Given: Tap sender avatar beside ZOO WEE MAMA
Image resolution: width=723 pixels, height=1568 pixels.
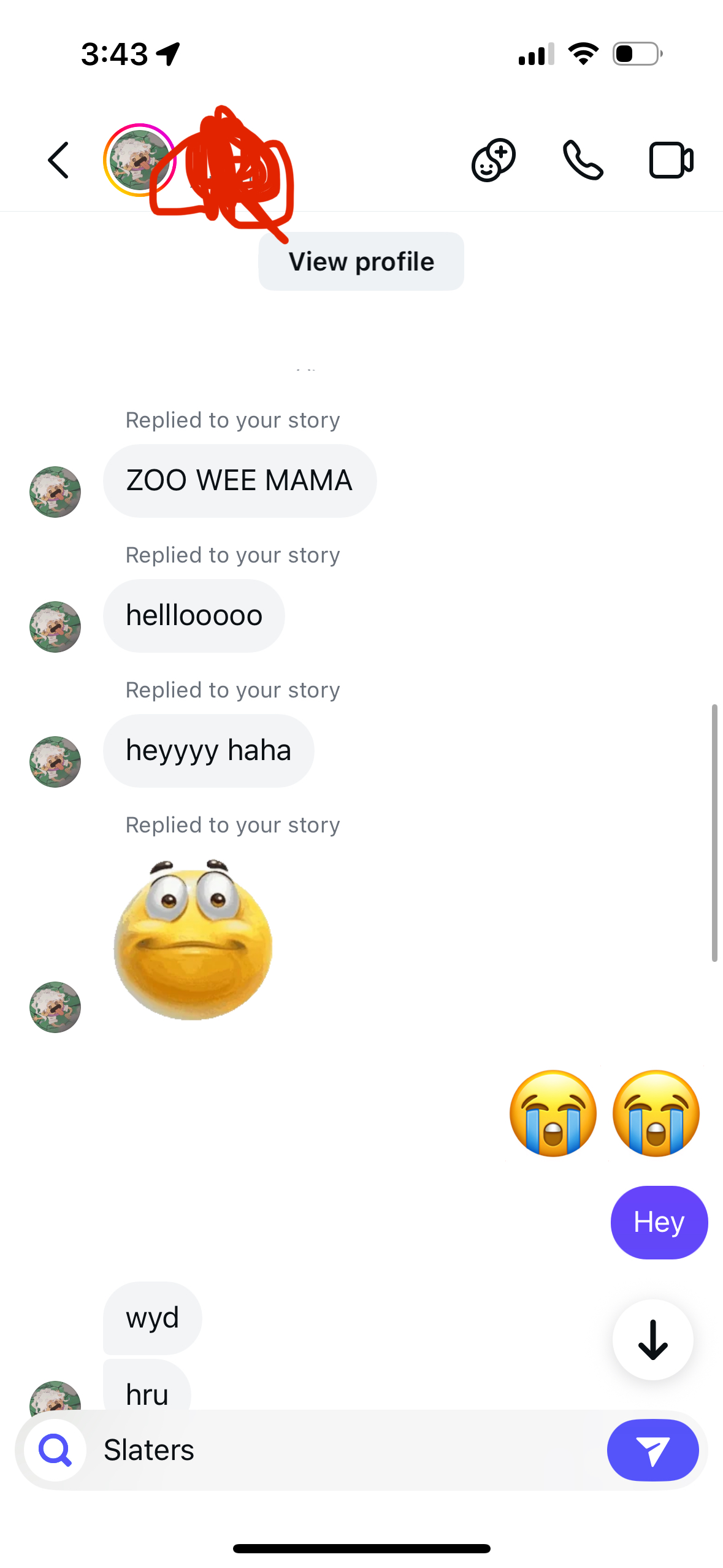Looking at the screenshot, I should coord(55,492).
